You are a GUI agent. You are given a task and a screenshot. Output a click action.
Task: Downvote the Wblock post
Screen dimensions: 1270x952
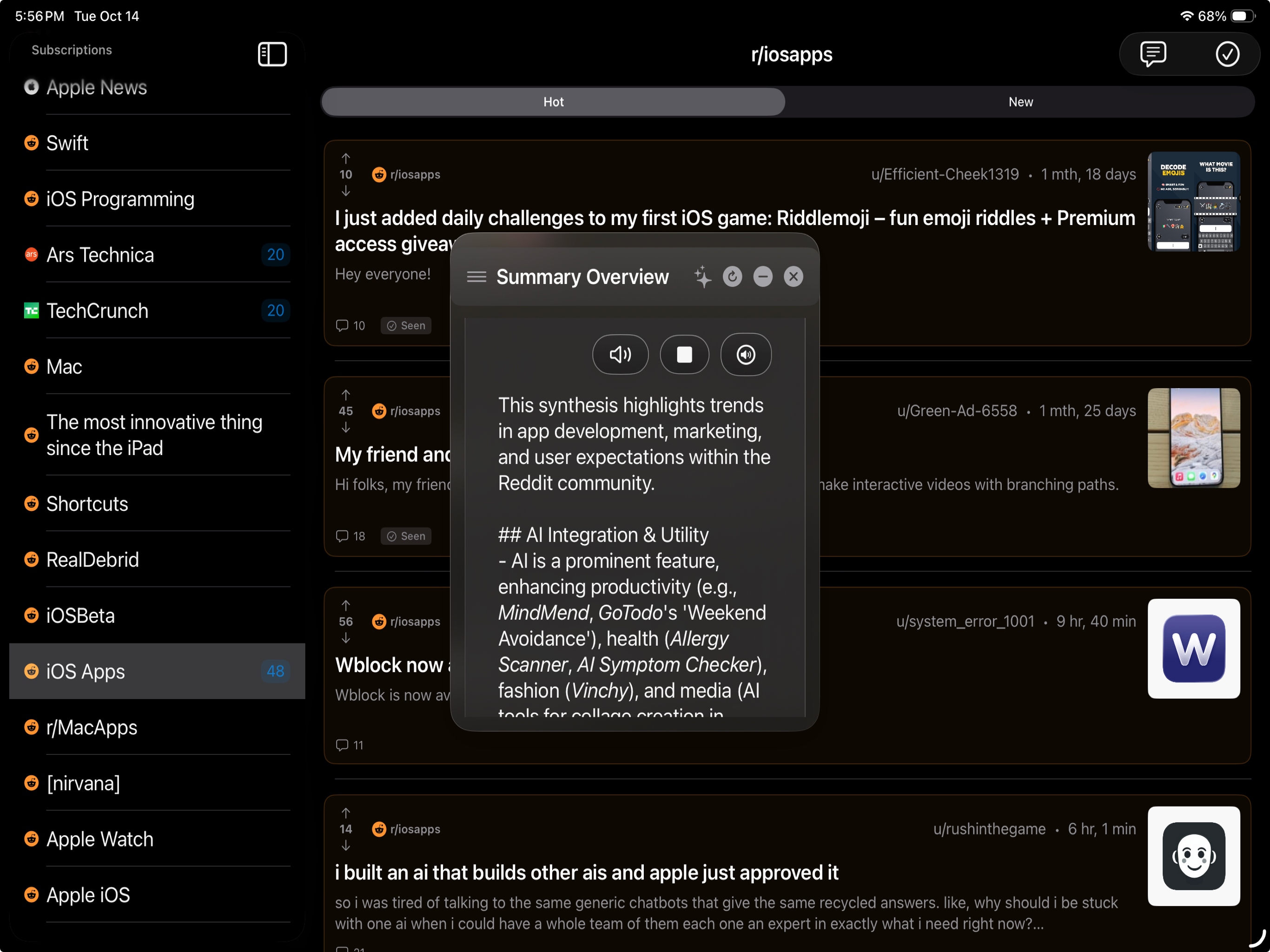[x=346, y=638]
